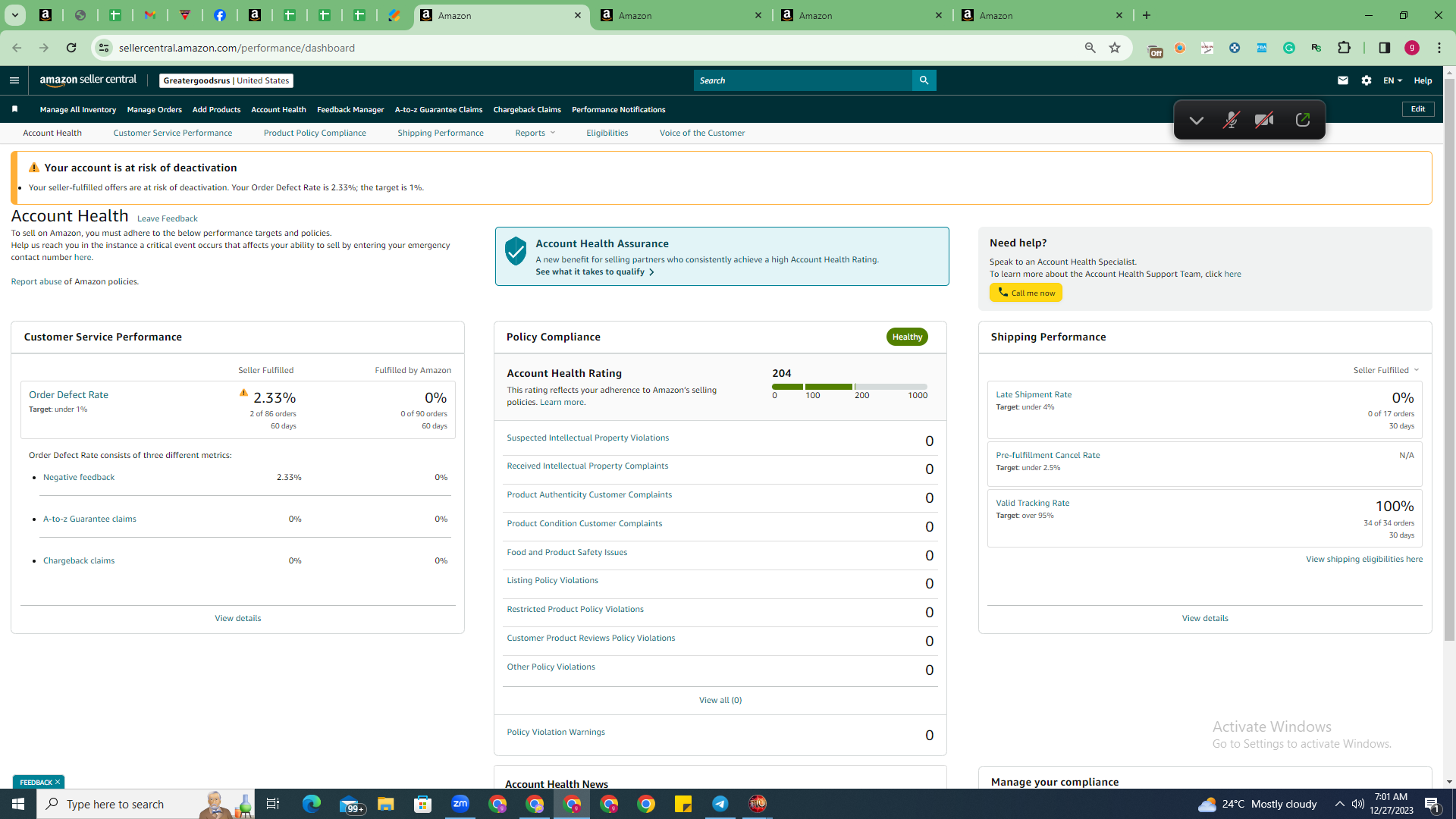
Task: Click Leave Feedback link
Action: pos(168,218)
